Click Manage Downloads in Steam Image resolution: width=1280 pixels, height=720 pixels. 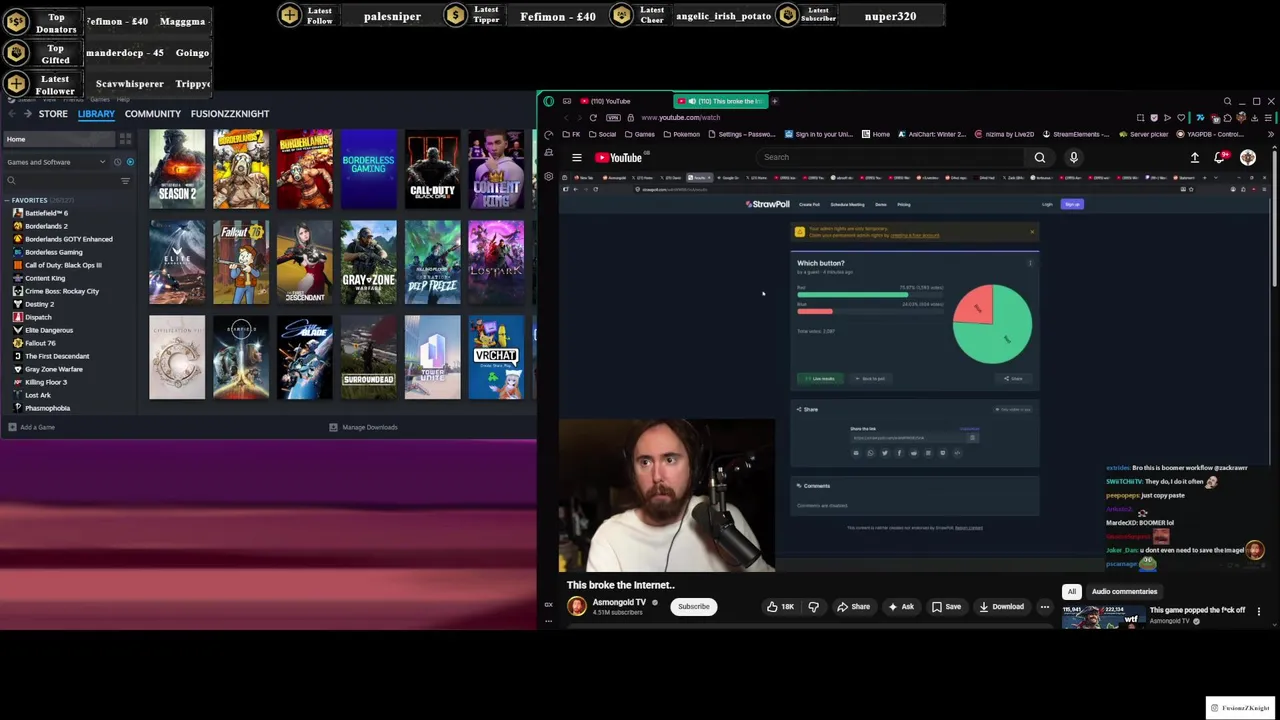(364, 427)
